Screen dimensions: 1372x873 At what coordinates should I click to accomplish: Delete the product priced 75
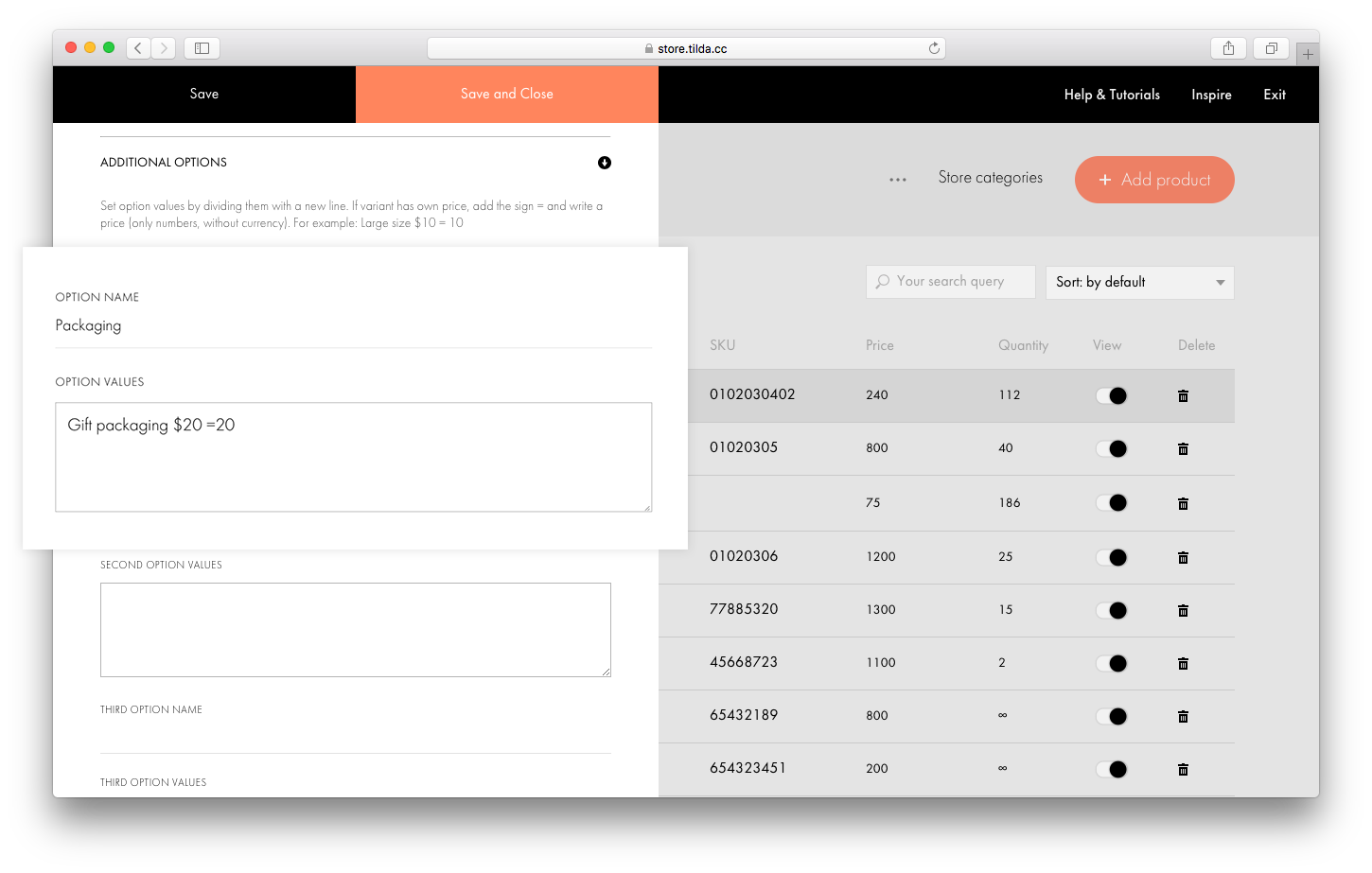coord(1183,503)
